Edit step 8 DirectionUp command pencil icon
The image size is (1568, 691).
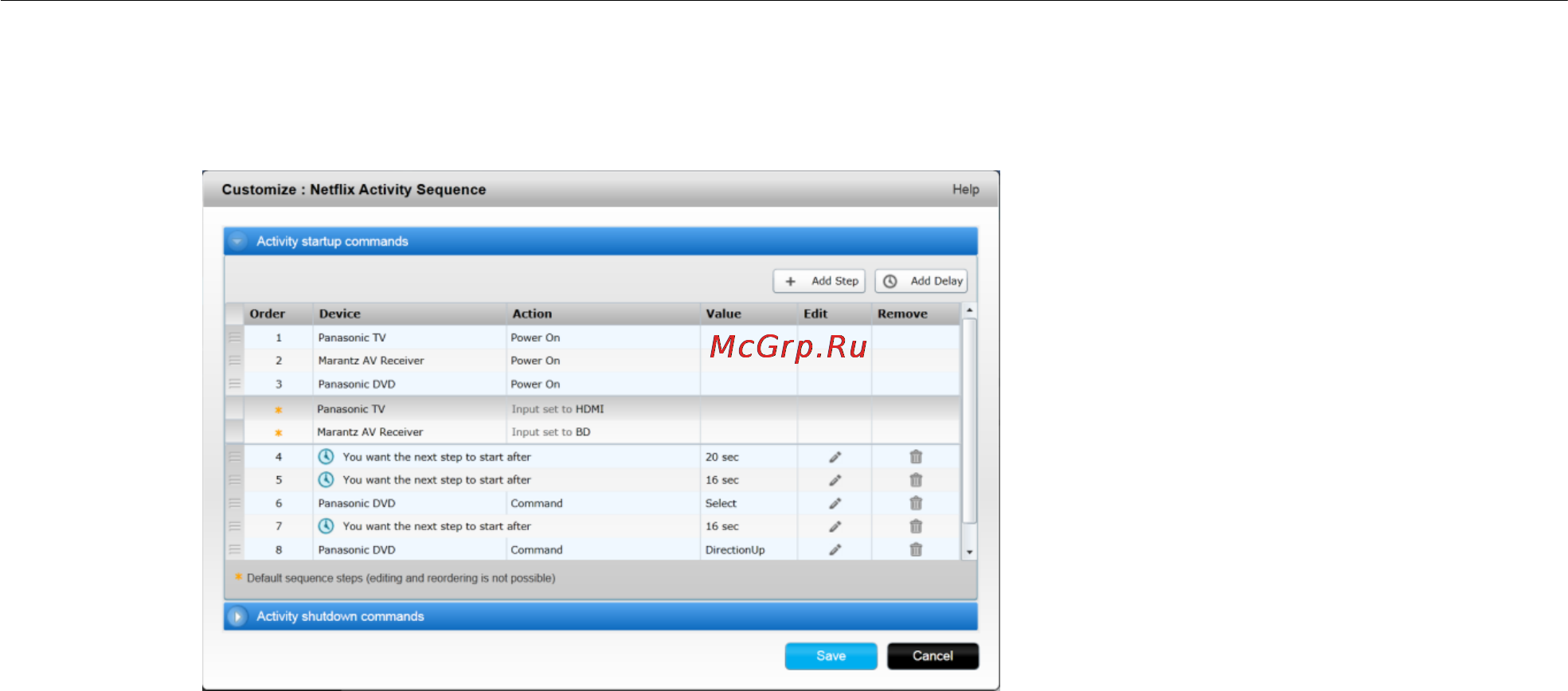click(x=835, y=549)
